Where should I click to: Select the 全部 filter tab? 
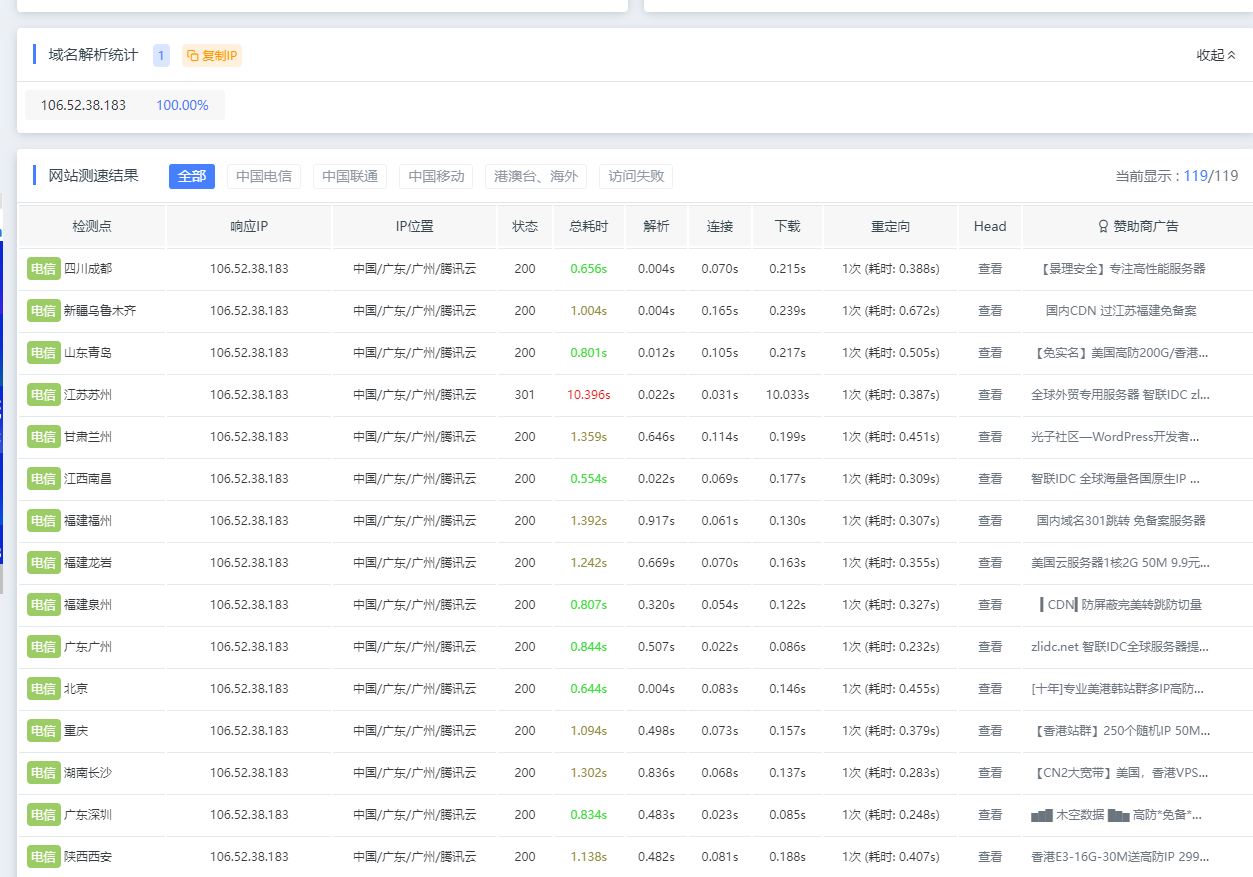point(192,177)
